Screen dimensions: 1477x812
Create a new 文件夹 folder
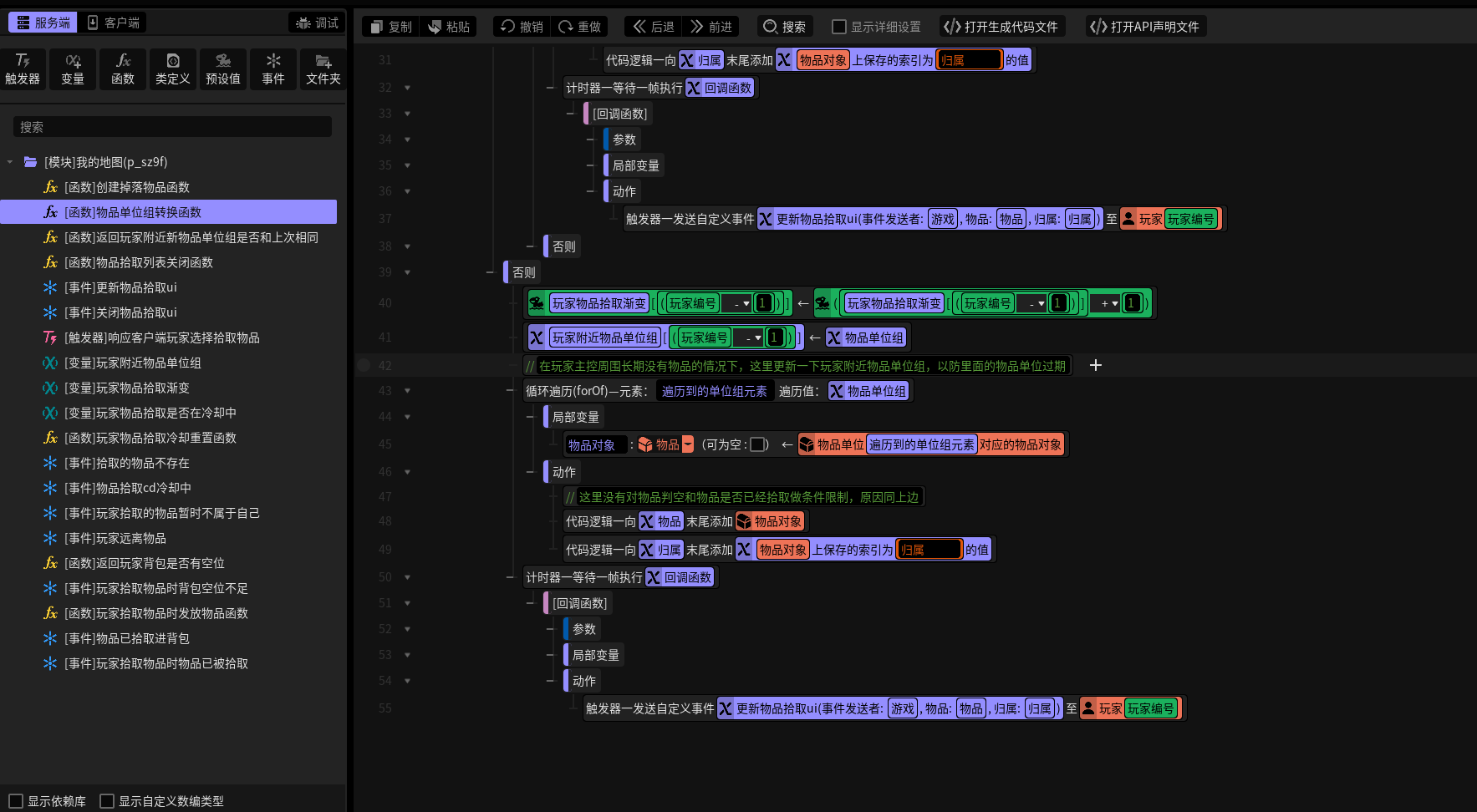323,69
